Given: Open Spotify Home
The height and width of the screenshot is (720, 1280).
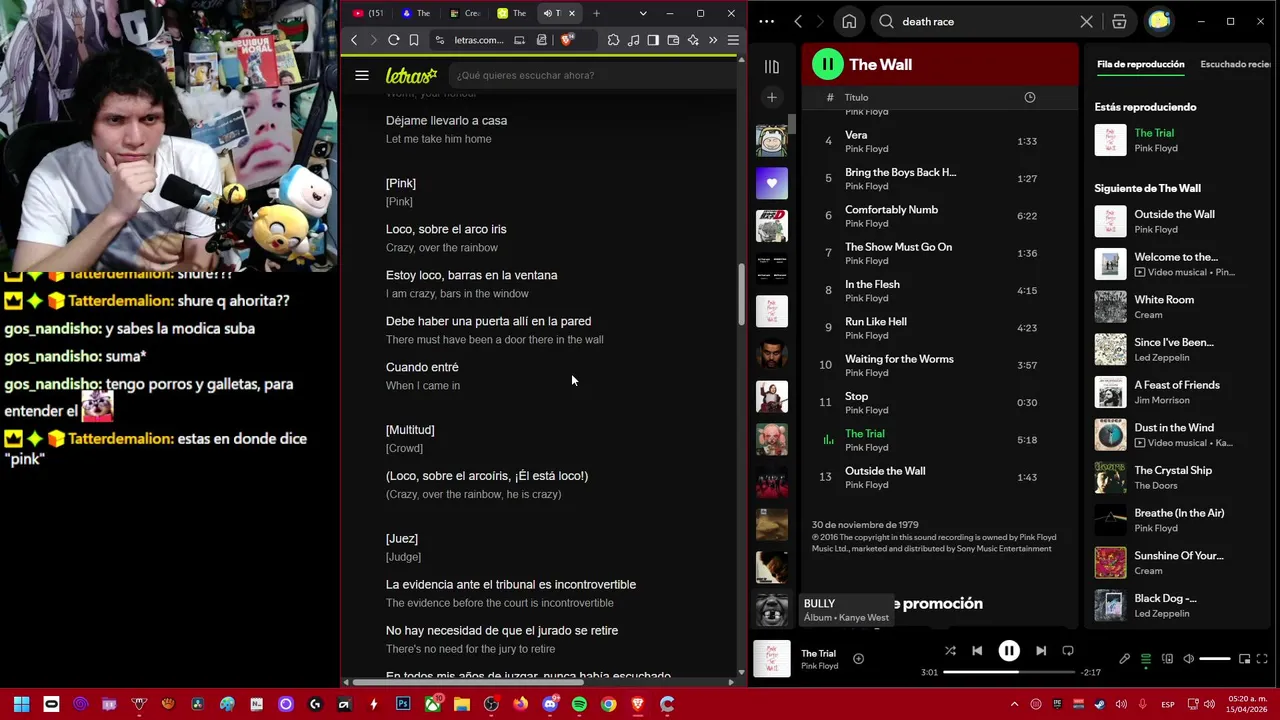Looking at the screenshot, I should point(849,22).
